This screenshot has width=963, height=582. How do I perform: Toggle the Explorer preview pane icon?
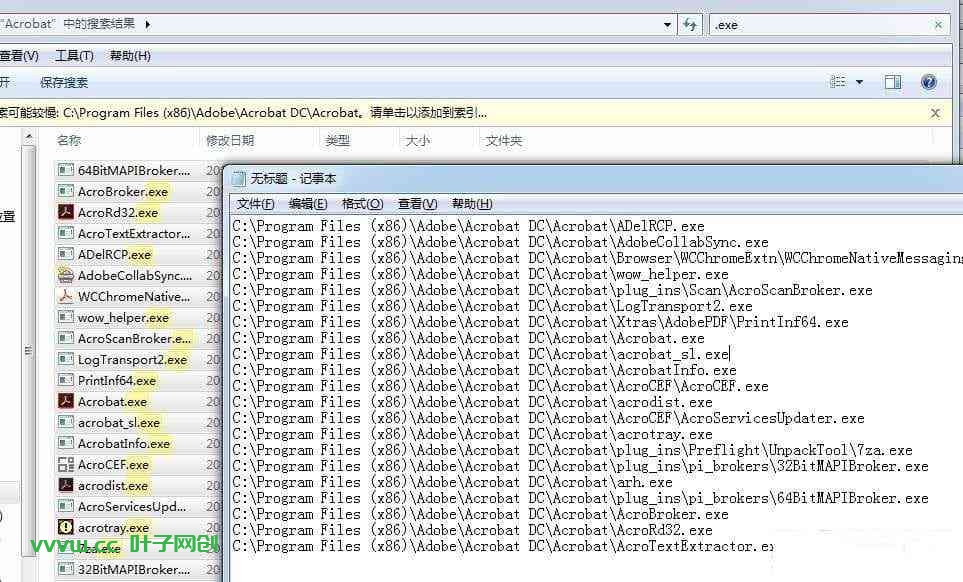click(x=892, y=82)
